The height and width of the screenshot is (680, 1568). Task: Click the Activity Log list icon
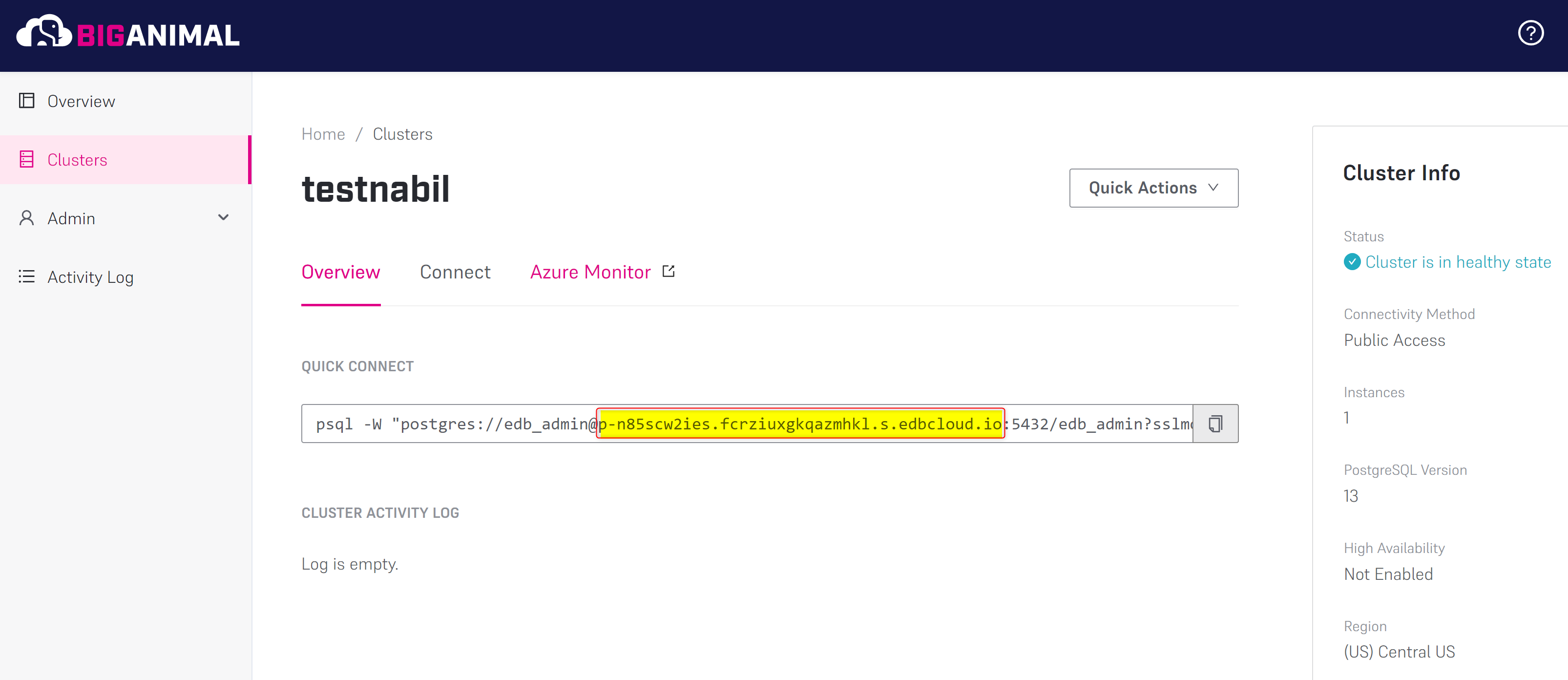[27, 276]
